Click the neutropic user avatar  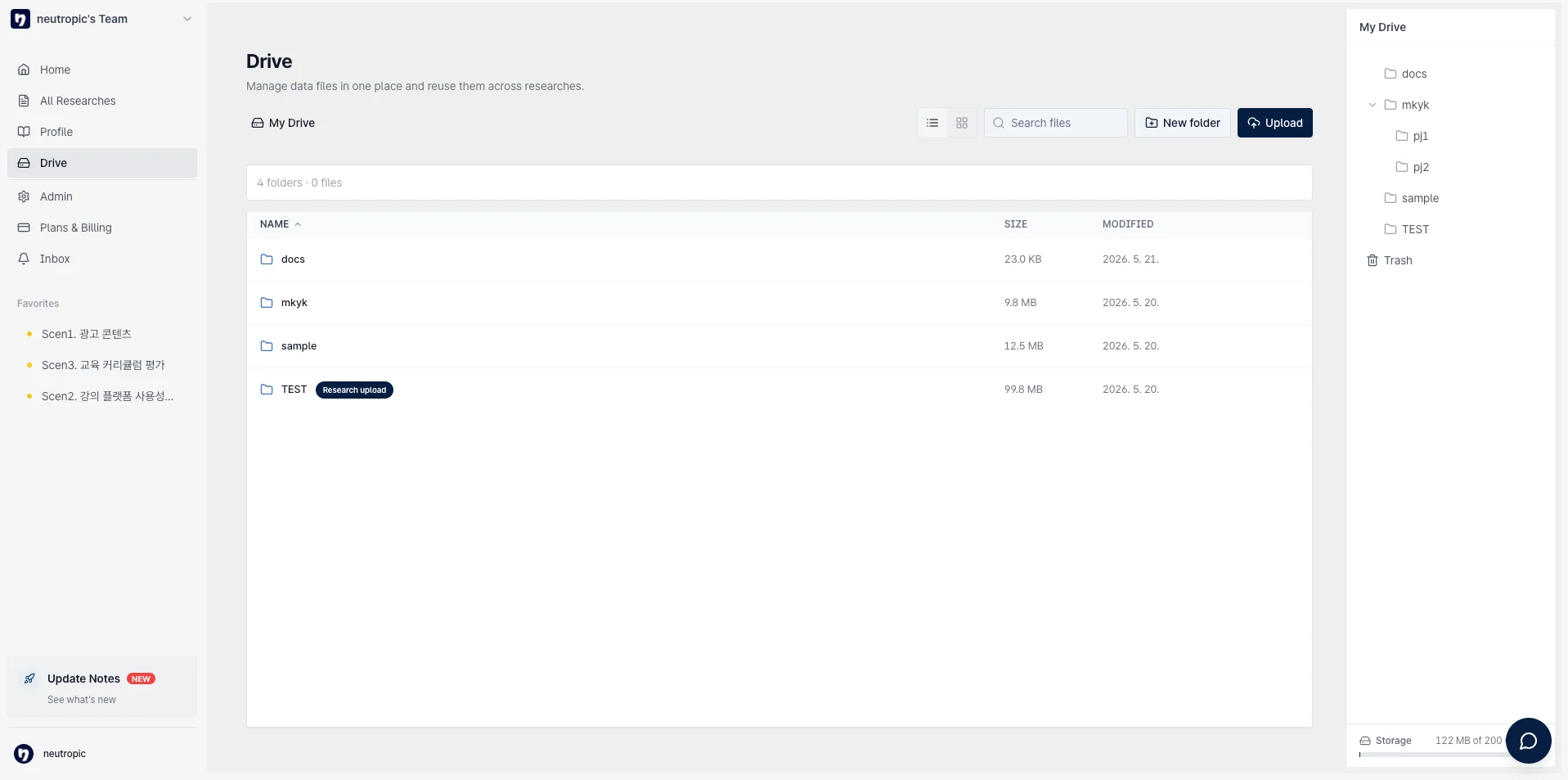click(x=24, y=754)
